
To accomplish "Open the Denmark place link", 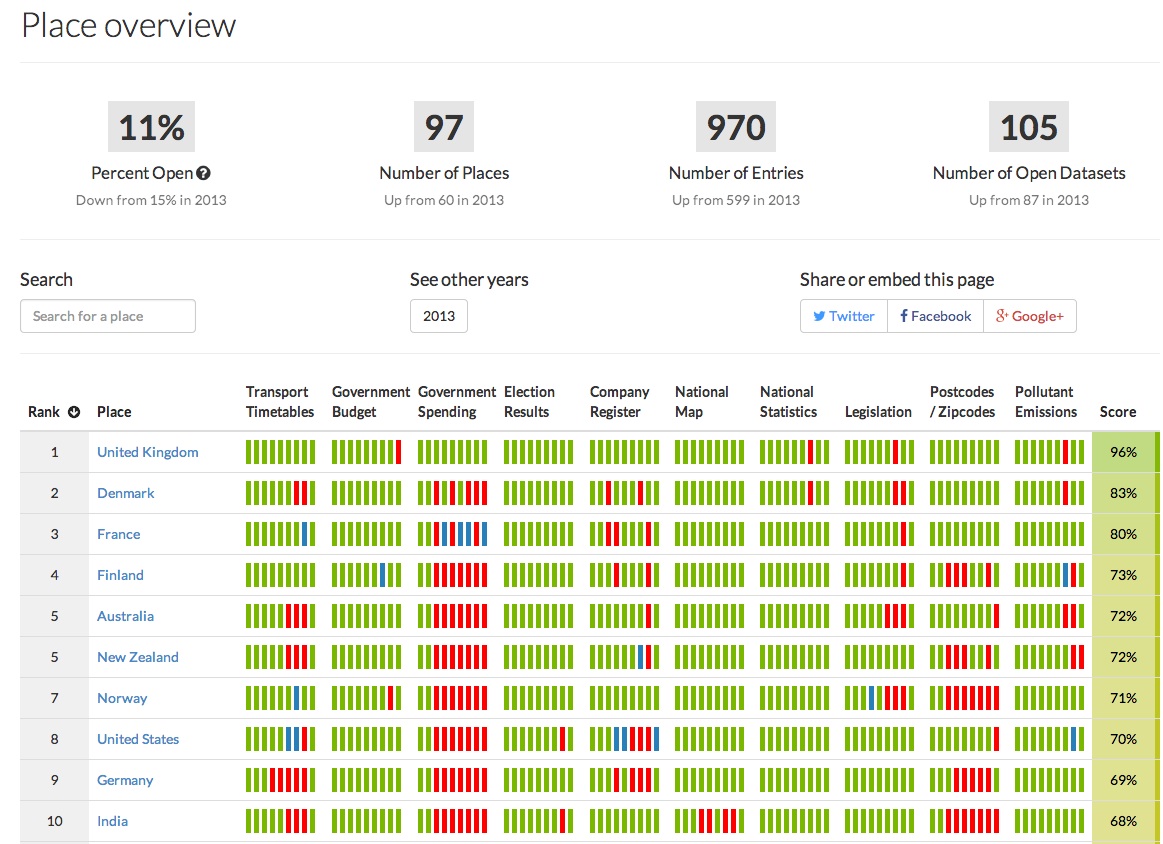I will 125,493.
